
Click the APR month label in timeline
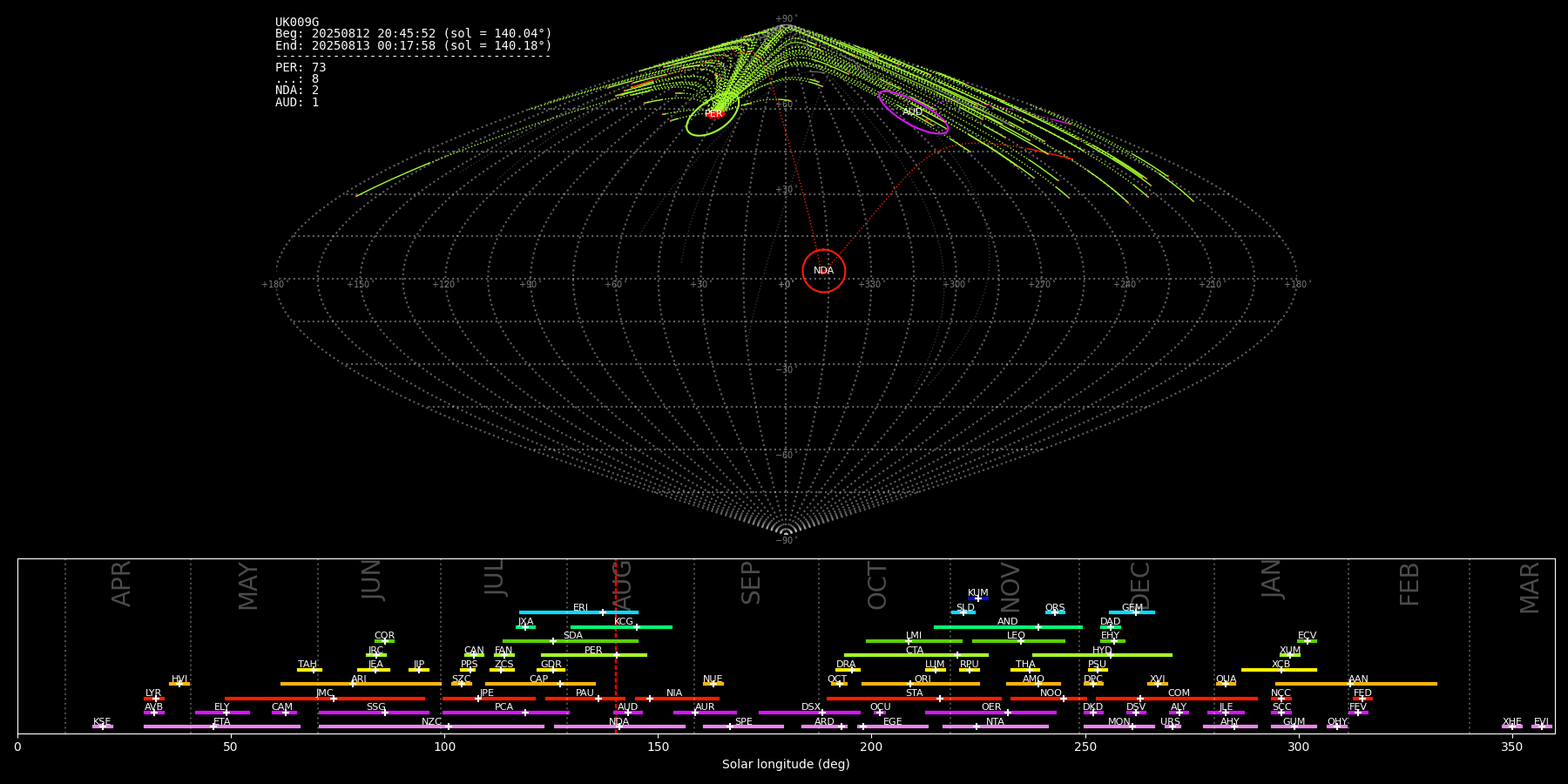click(x=121, y=584)
